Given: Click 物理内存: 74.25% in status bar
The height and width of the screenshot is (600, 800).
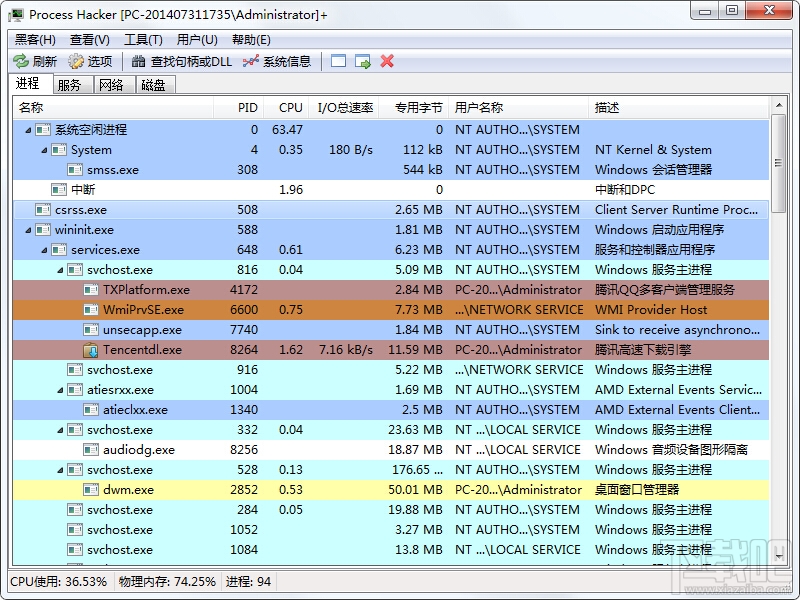Looking at the screenshot, I should point(167,582).
